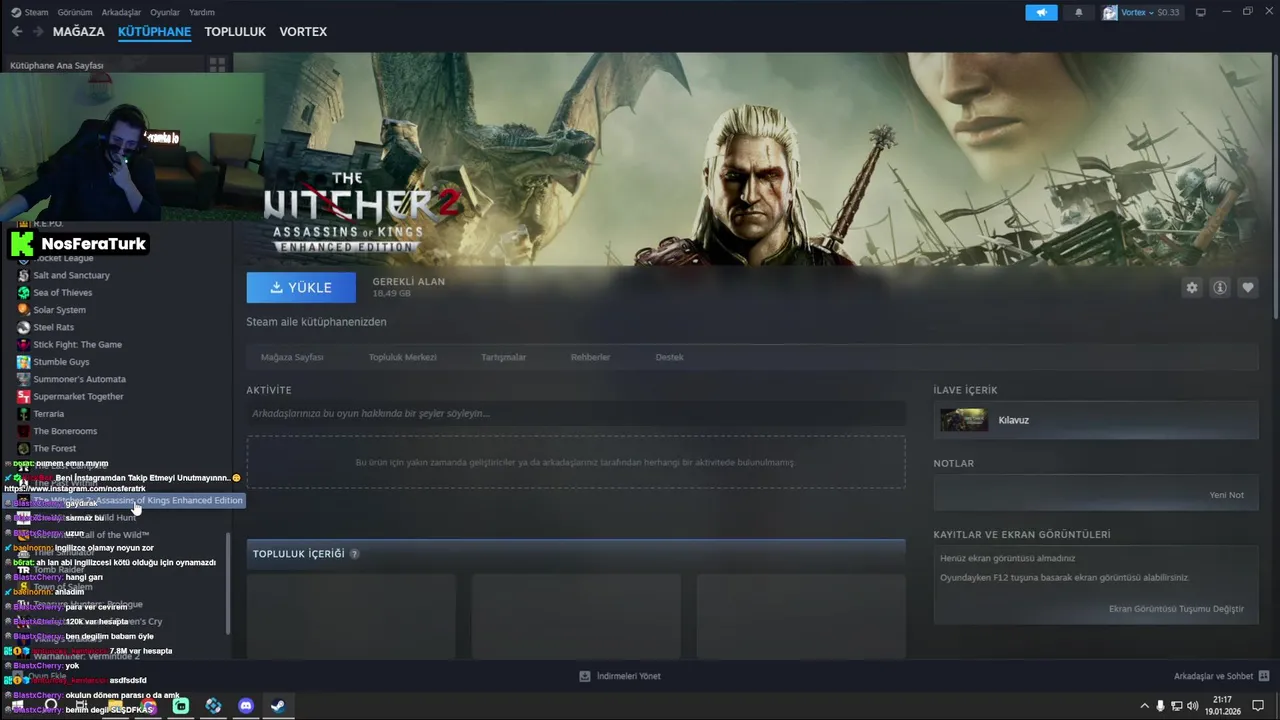Open the Rehberler link

pos(590,357)
